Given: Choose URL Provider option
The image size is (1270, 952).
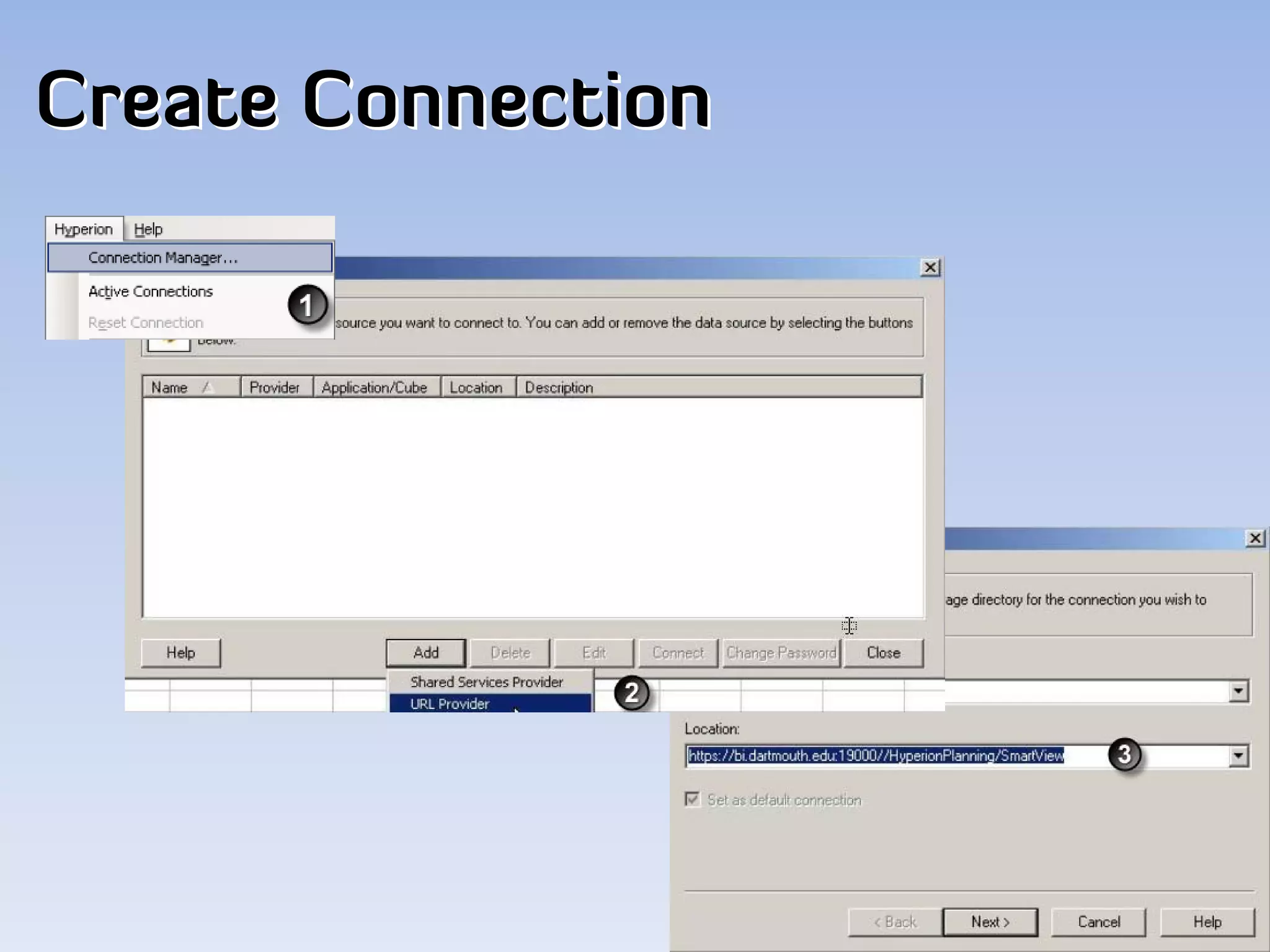Looking at the screenshot, I should tap(490, 703).
